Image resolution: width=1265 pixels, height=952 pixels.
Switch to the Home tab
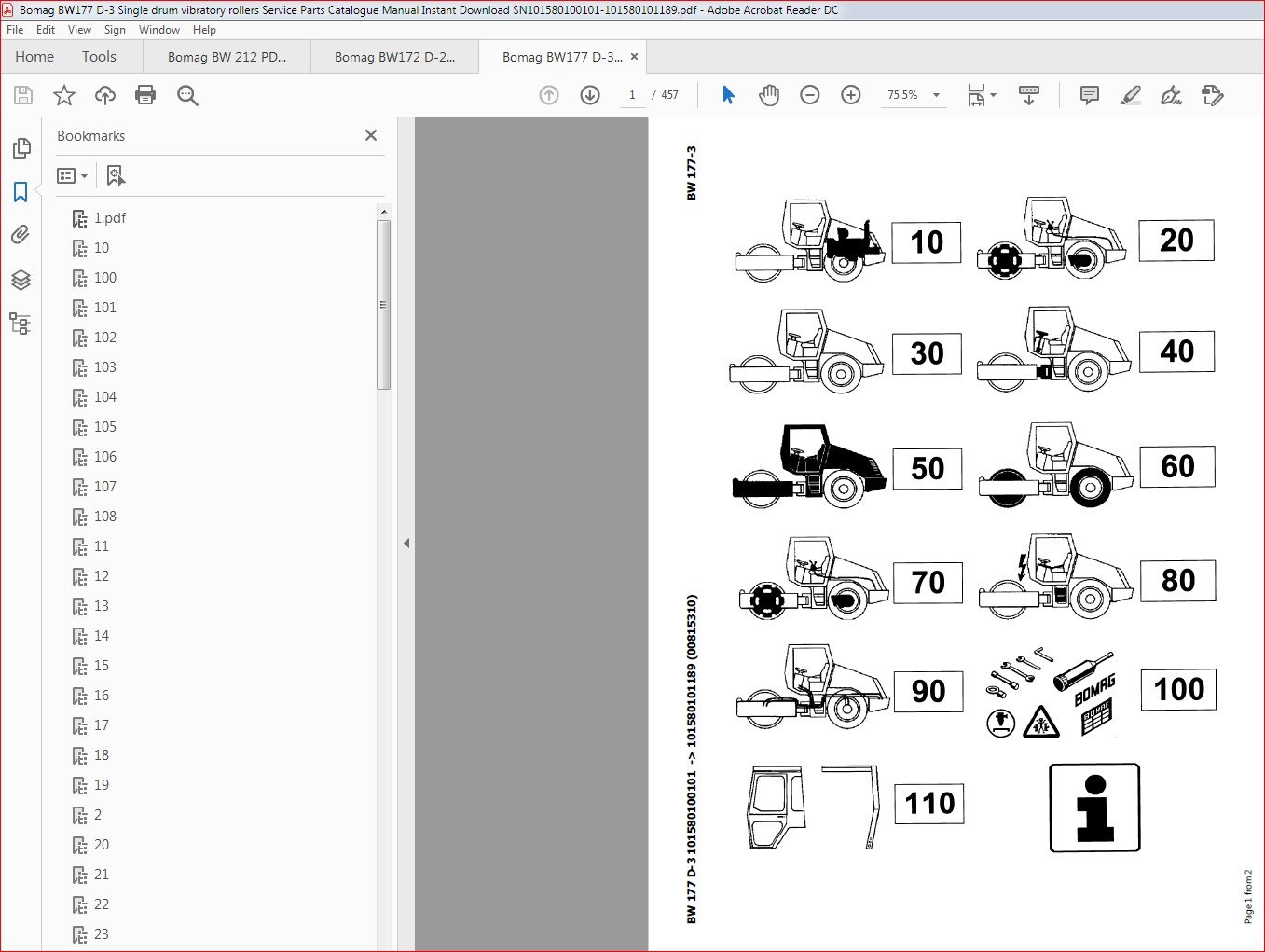[x=34, y=57]
